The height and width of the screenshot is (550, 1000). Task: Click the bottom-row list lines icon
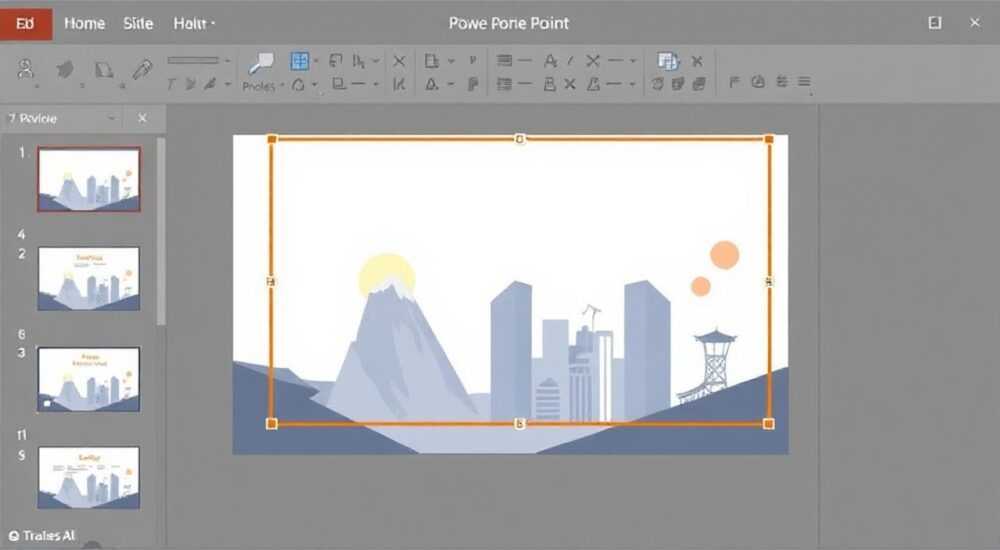coord(504,84)
